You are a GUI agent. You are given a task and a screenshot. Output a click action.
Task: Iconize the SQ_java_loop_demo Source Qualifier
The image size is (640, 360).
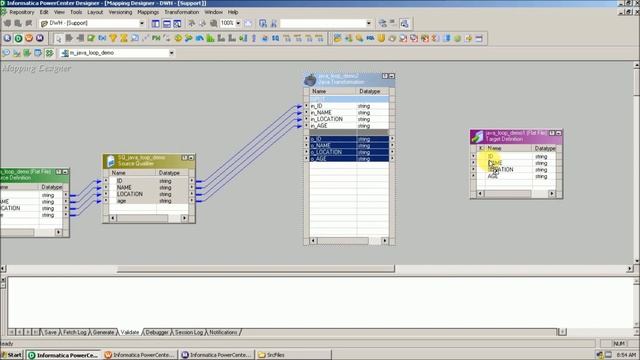[191, 158]
